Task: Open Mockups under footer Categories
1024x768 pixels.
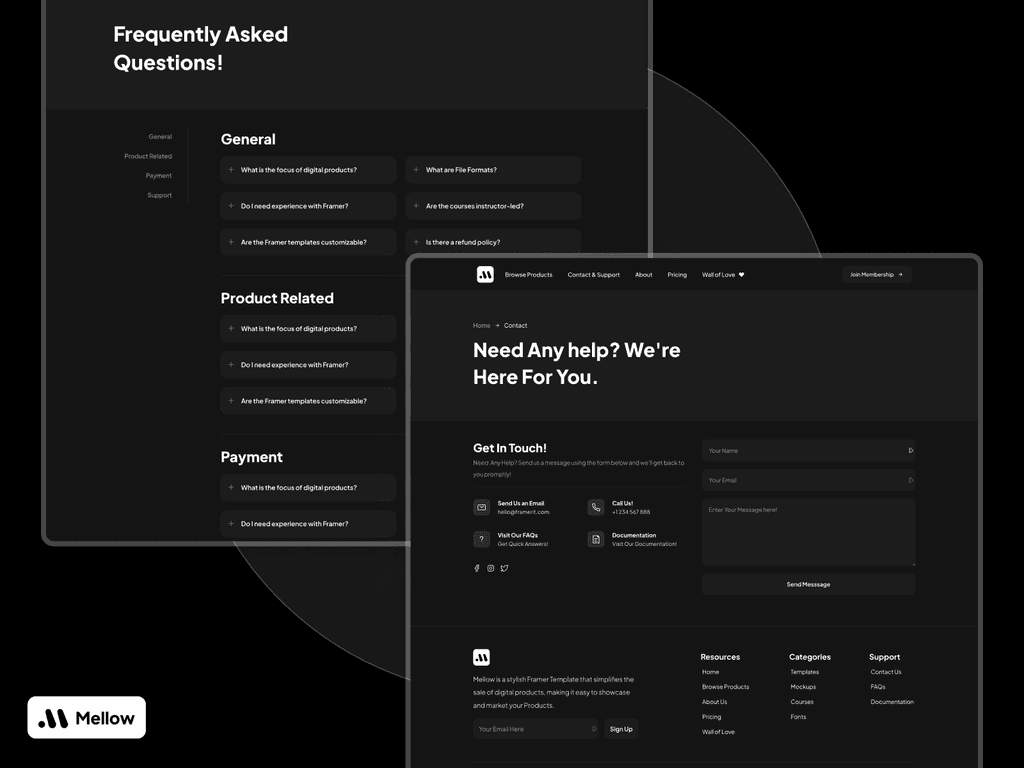Action: [803, 687]
